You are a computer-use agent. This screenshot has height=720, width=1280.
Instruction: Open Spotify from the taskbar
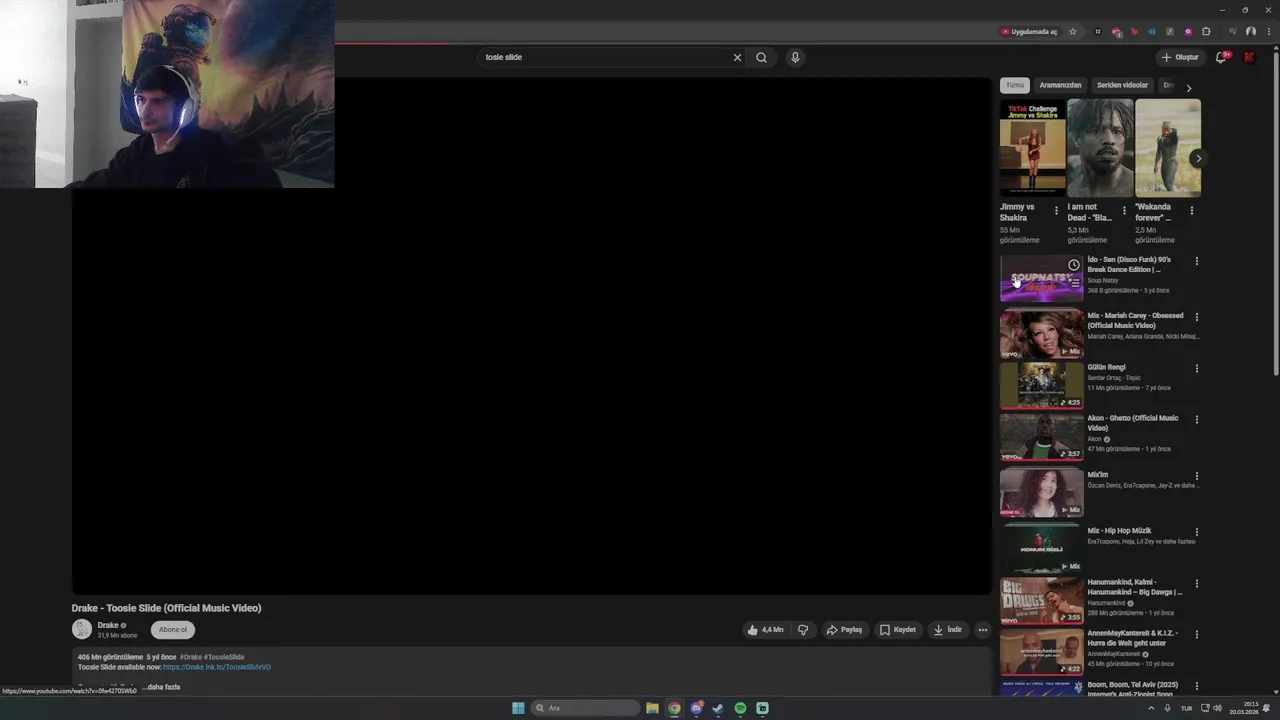tap(740, 708)
